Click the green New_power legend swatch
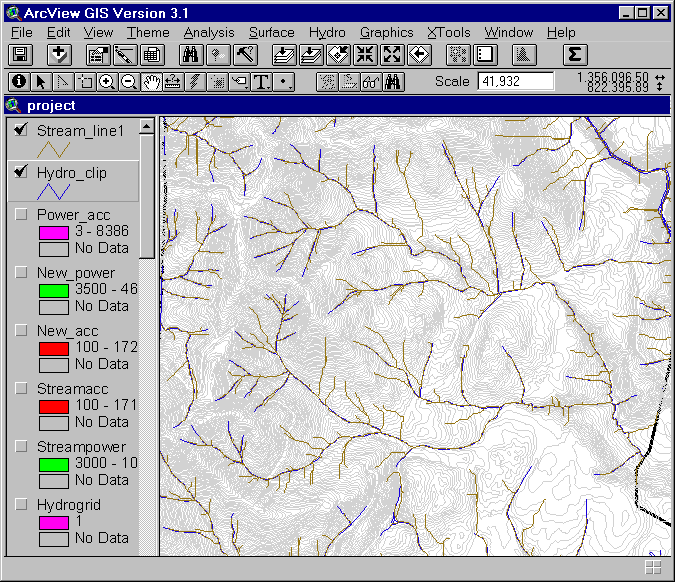The width and height of the screenshot is (675, 582). 54,291
